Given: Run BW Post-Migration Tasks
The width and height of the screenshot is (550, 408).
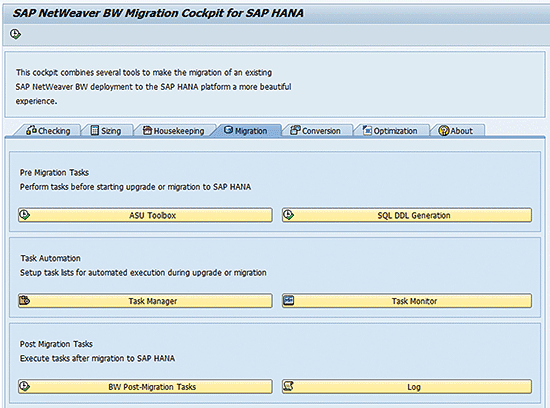Looking at the screenshot, I should 145,387.
